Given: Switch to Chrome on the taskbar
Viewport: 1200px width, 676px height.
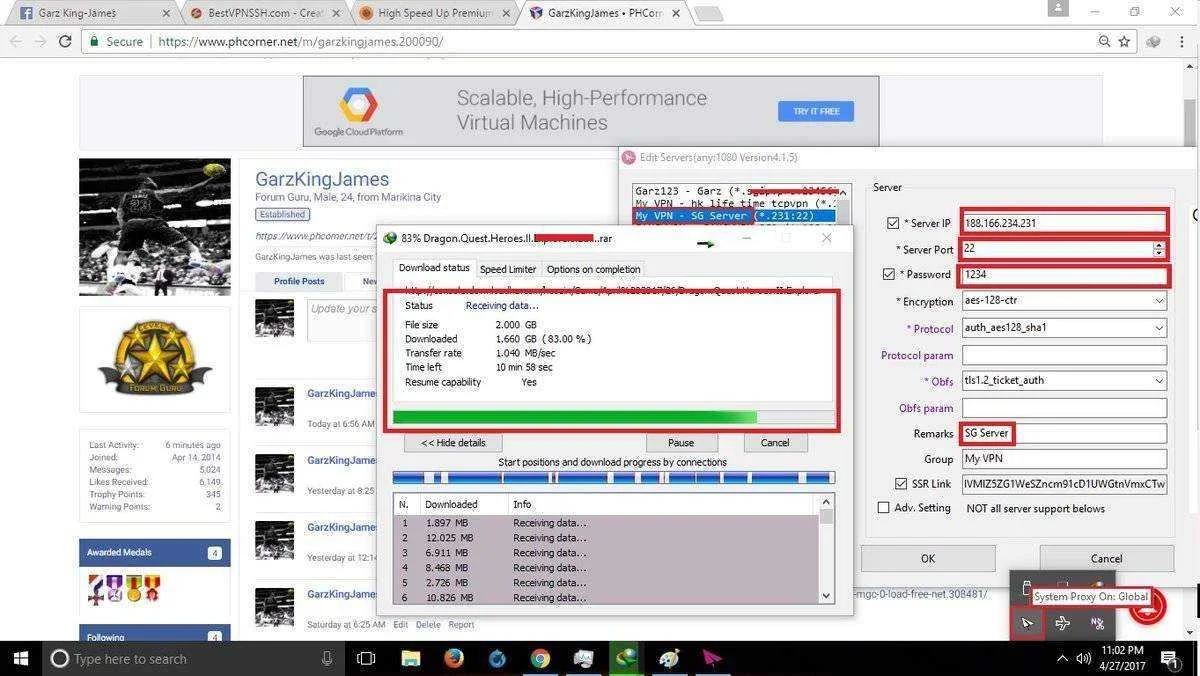Looking at the screenshot, I should tap(540, 658).
